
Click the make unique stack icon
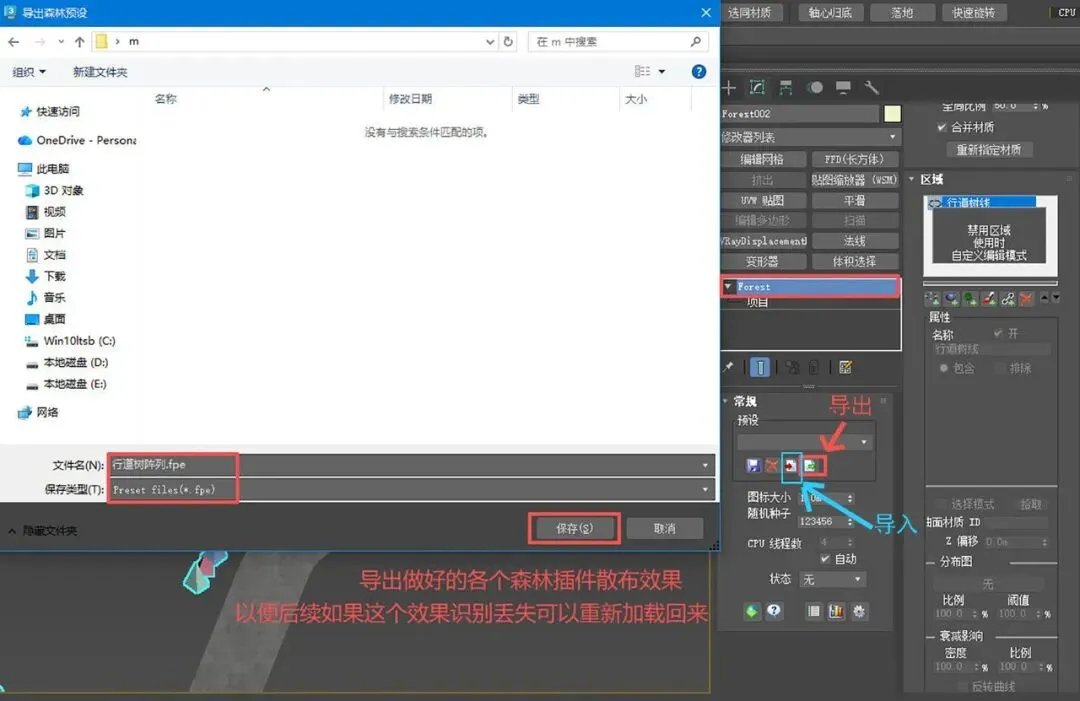tap(793, 368)
